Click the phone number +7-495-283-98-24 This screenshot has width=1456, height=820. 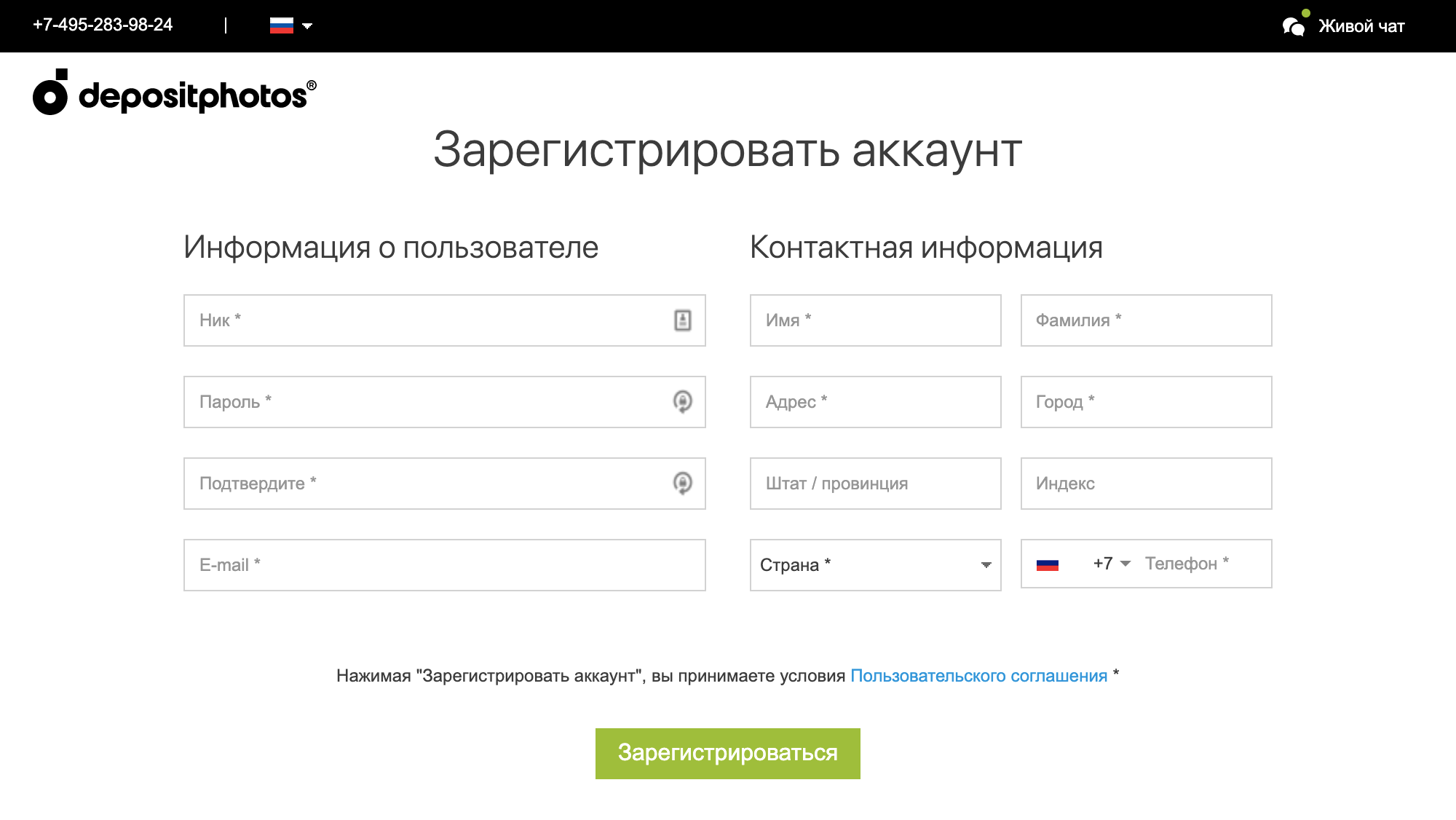point(103,25)
